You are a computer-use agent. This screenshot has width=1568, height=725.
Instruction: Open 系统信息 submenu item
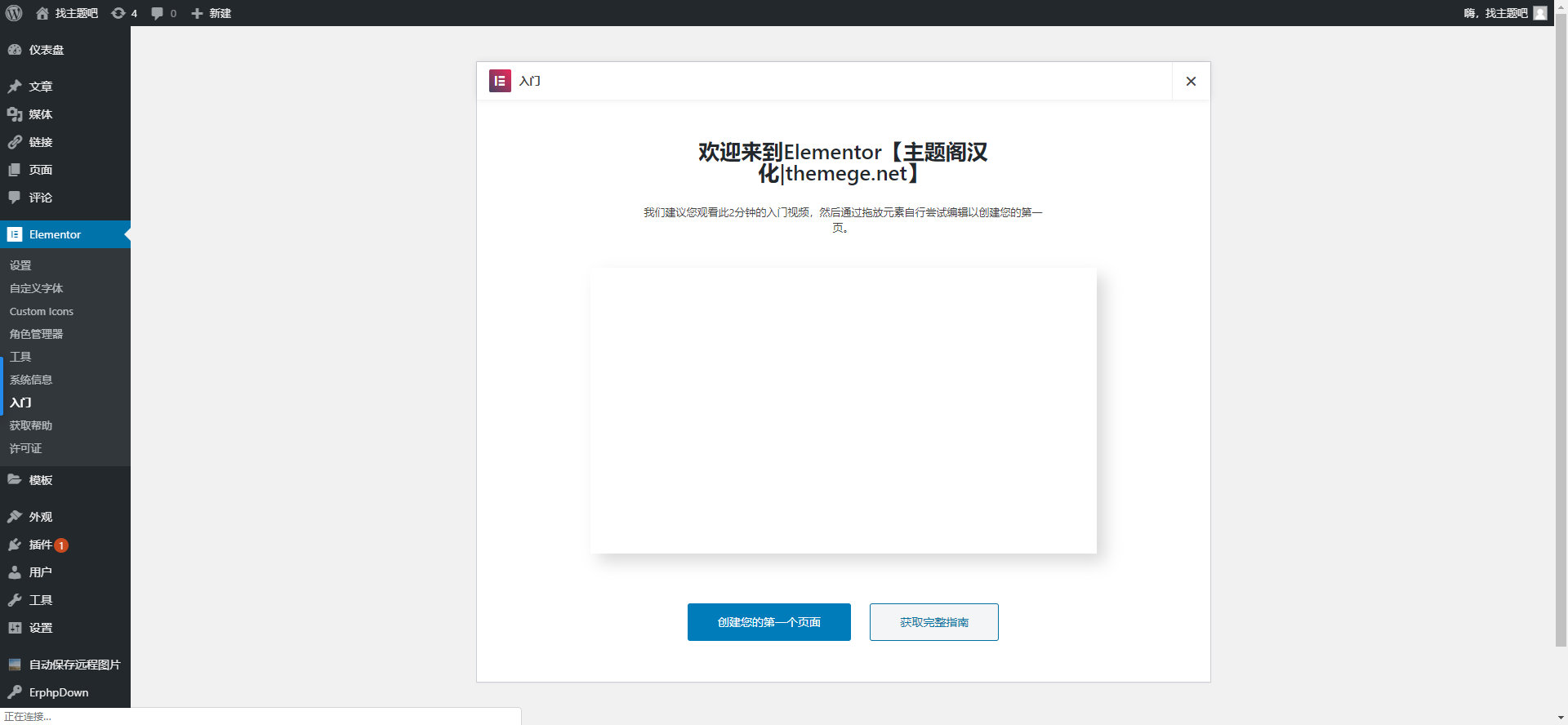pos(31,380)
